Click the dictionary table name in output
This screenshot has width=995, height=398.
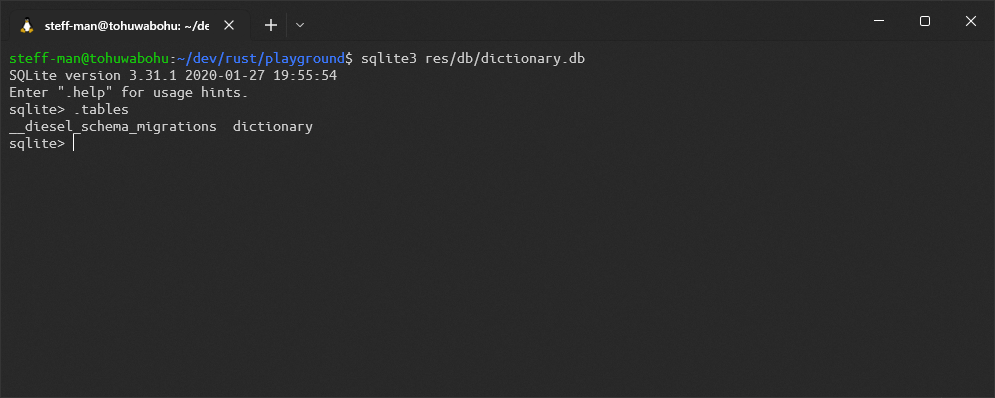coord(273,127)
